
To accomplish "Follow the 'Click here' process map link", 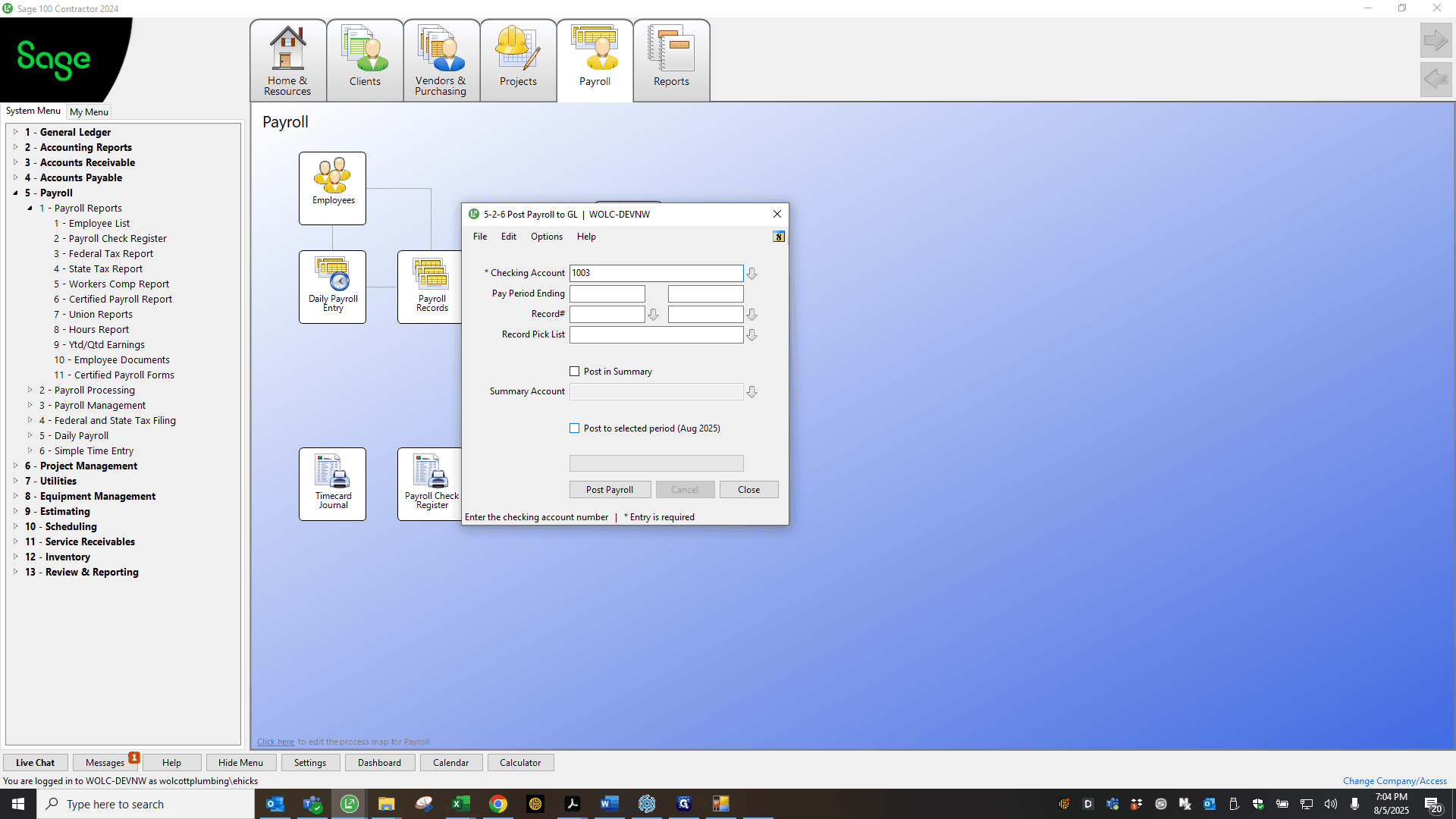I will (x=275, y=742).
